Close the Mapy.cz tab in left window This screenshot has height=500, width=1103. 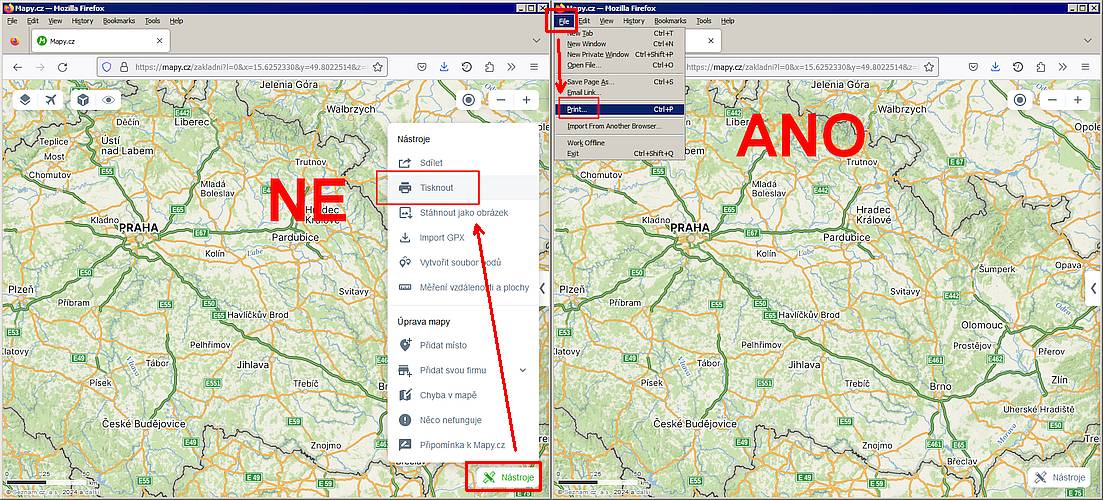(x=159, y=41)
